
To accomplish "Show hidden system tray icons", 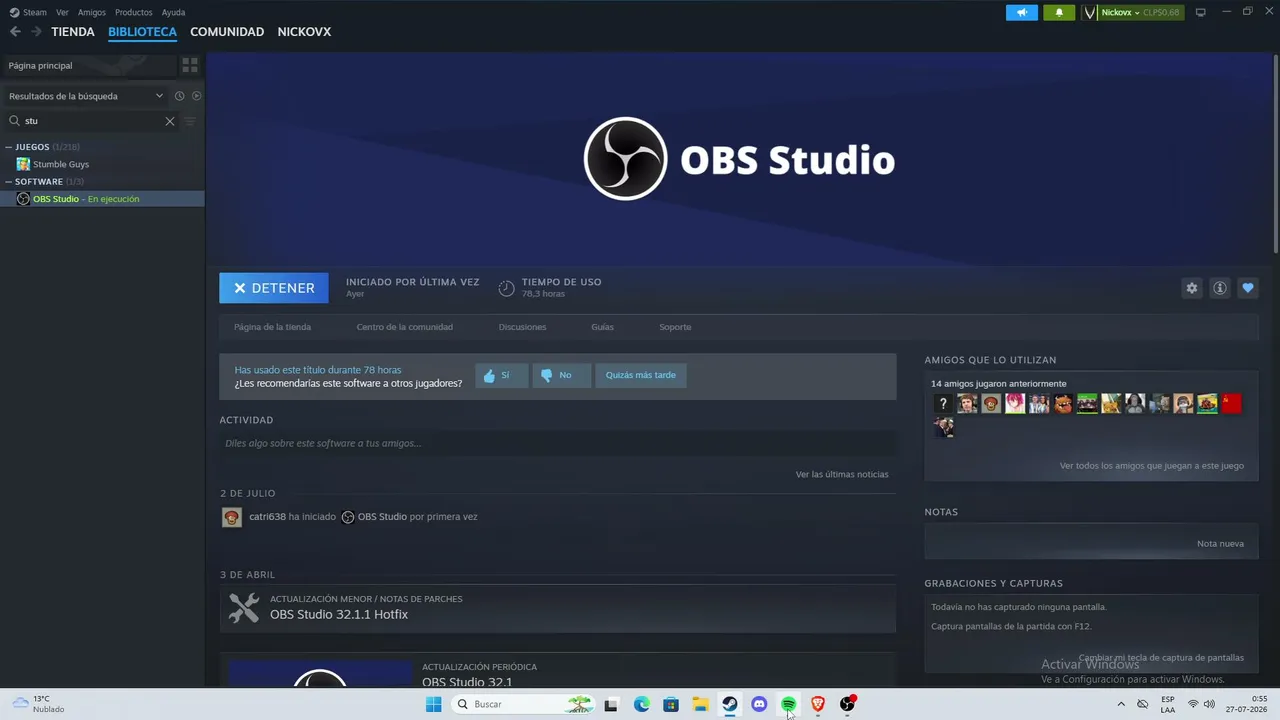I will (1120, 704).
